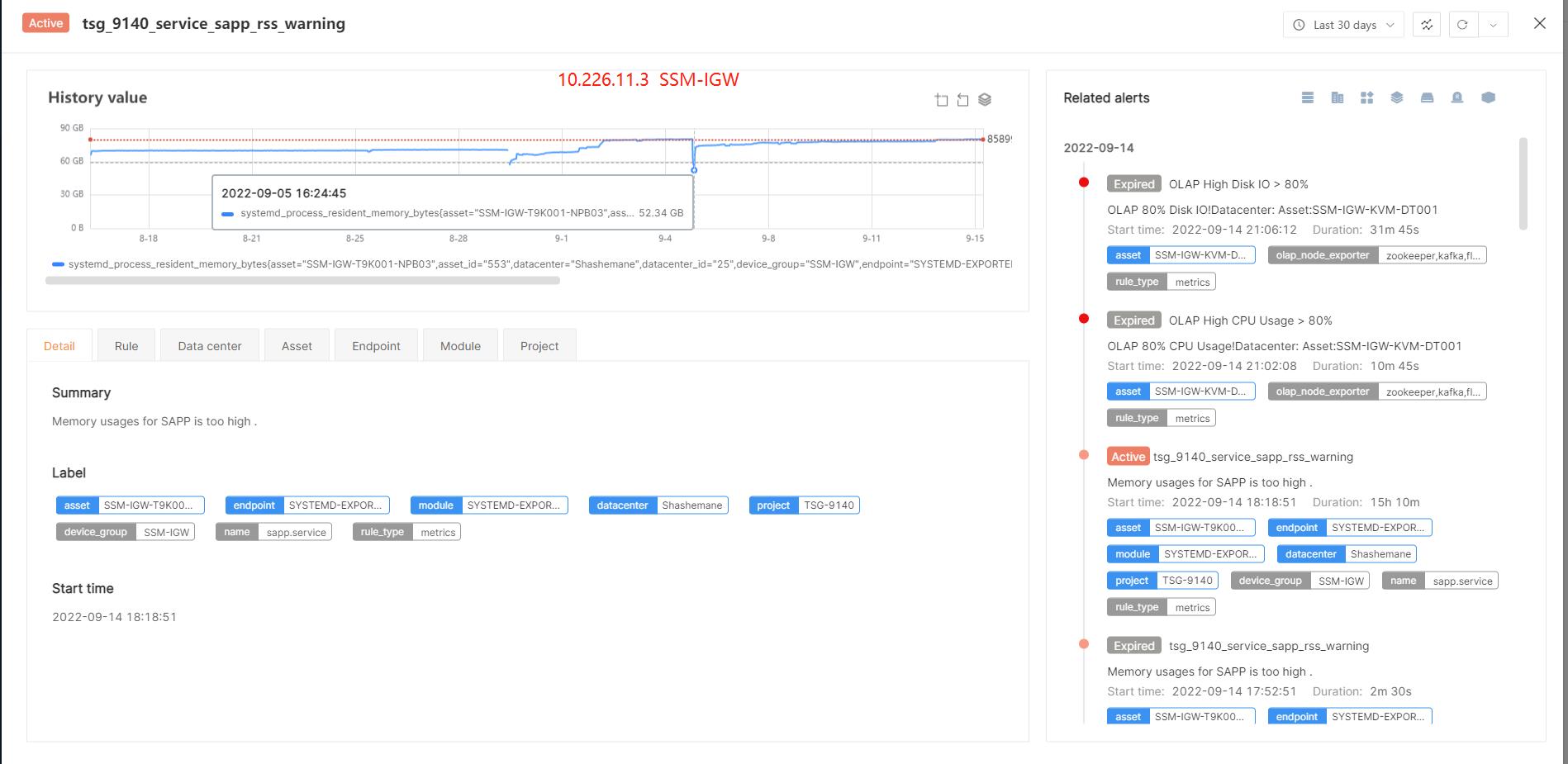Toggle the systemd_process_resident_memory_bytes legend series
The height and width of the screenshot is (764, 1568).
(x=529, y=264)
